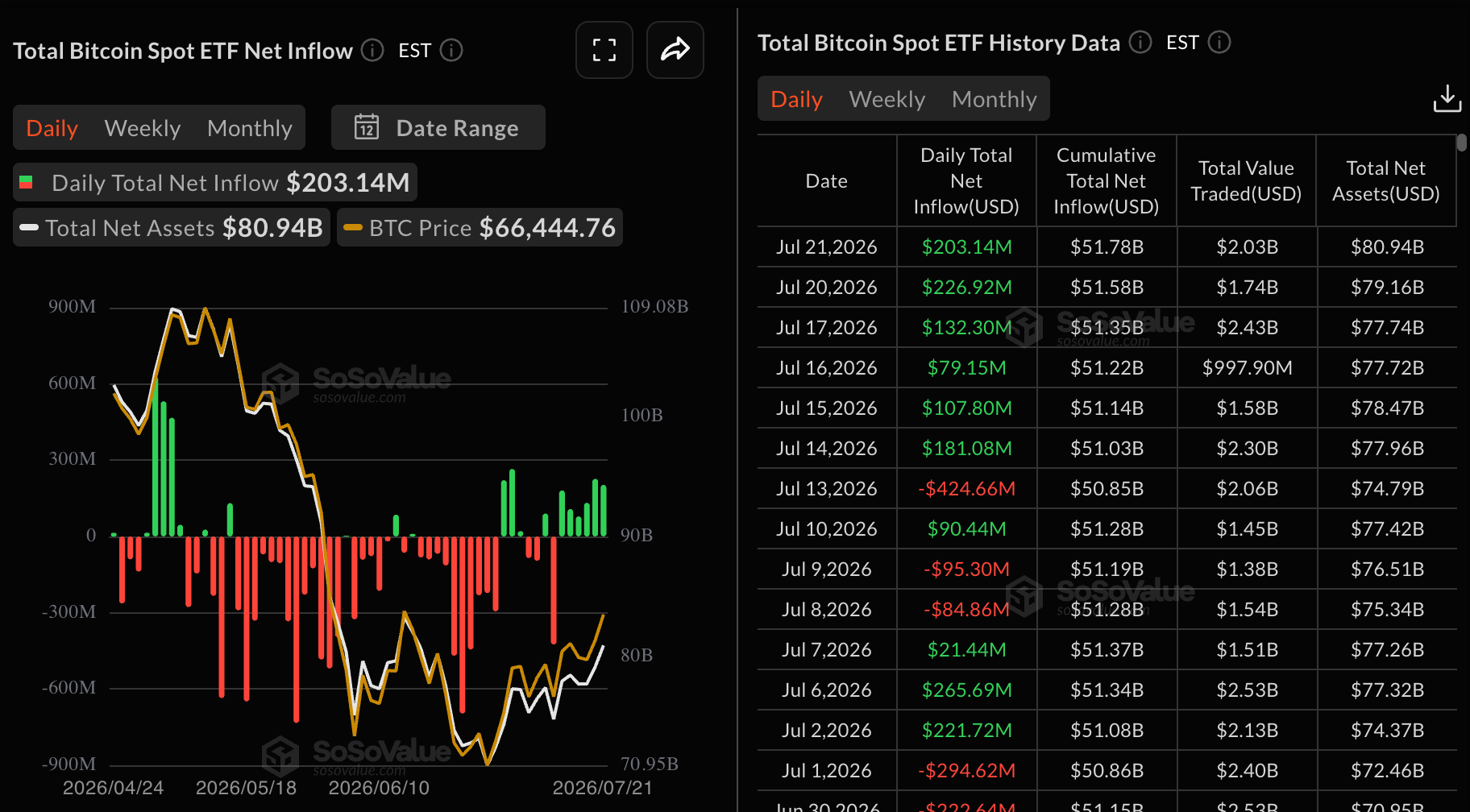Click the $997.90M value traded cell

coord(1248,368)
